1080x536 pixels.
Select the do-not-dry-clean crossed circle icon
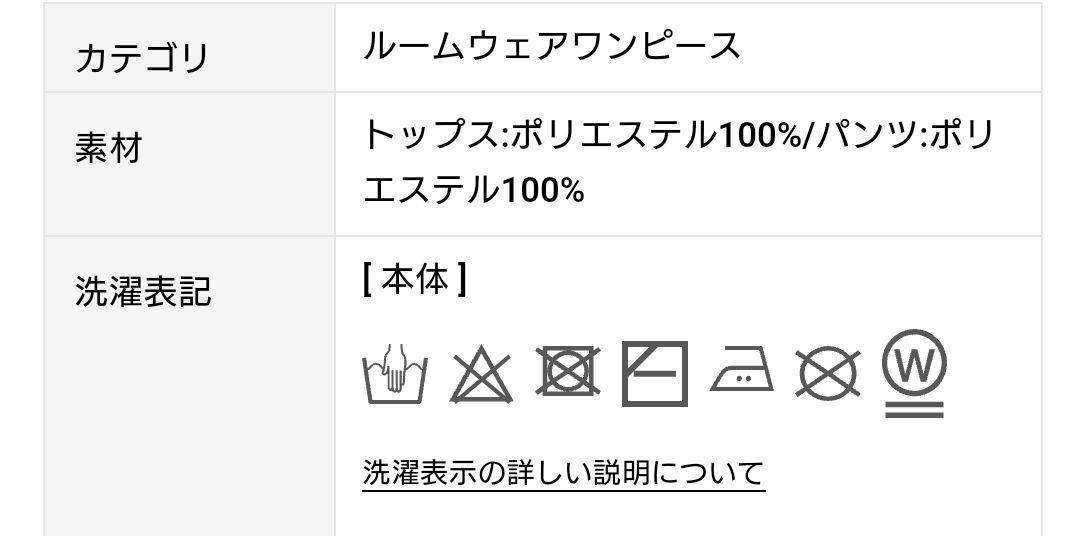click(828, 373)
